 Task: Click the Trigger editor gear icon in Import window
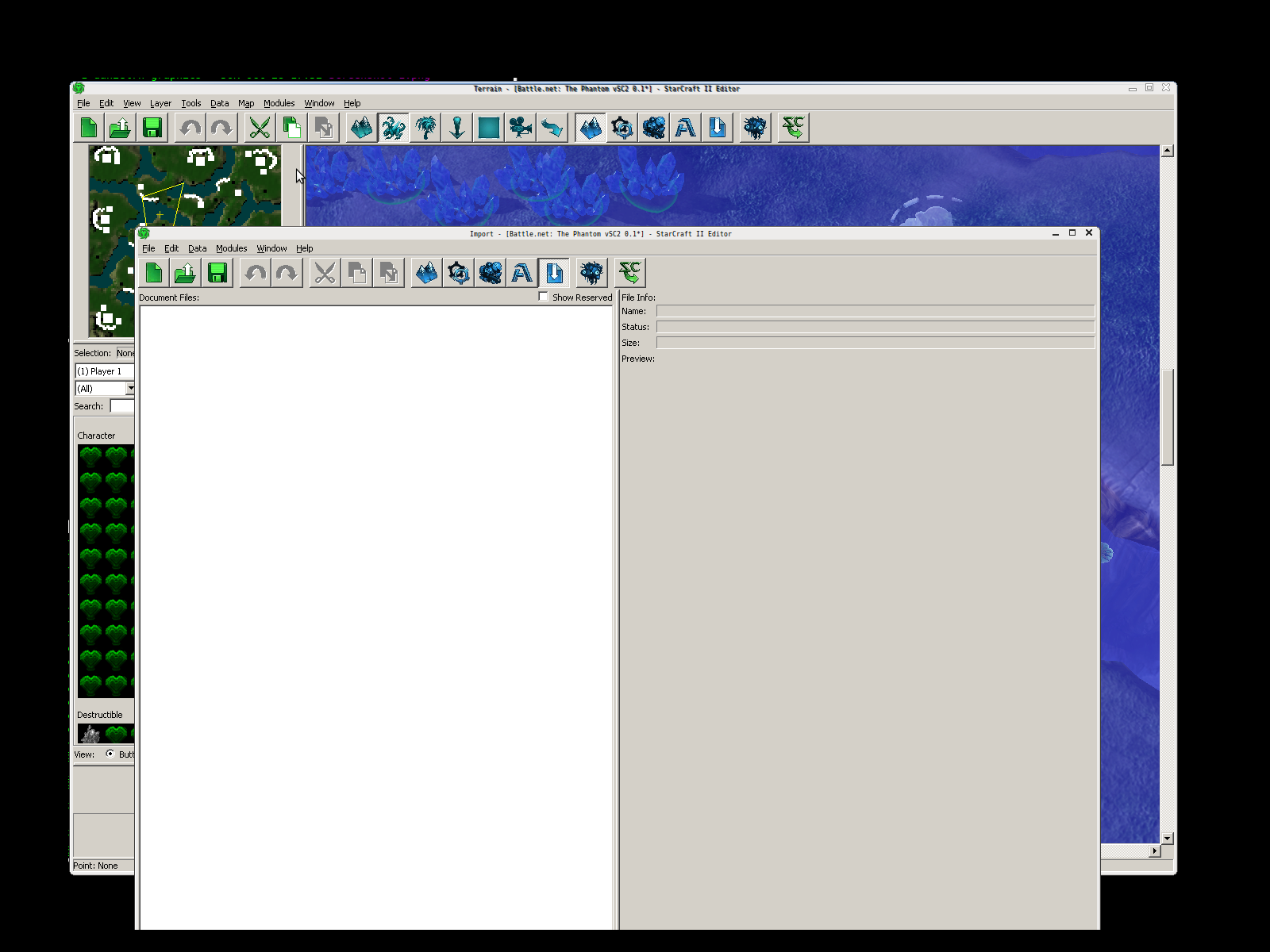point(459,274)
